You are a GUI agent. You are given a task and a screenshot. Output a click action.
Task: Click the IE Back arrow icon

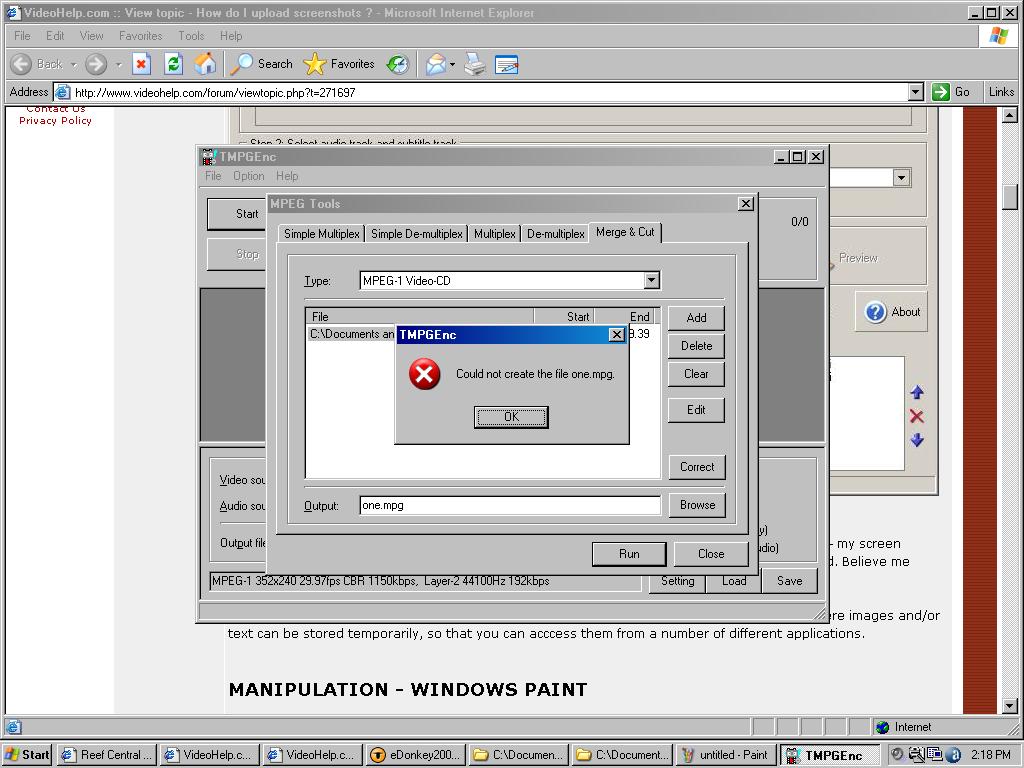pos(21,64)
